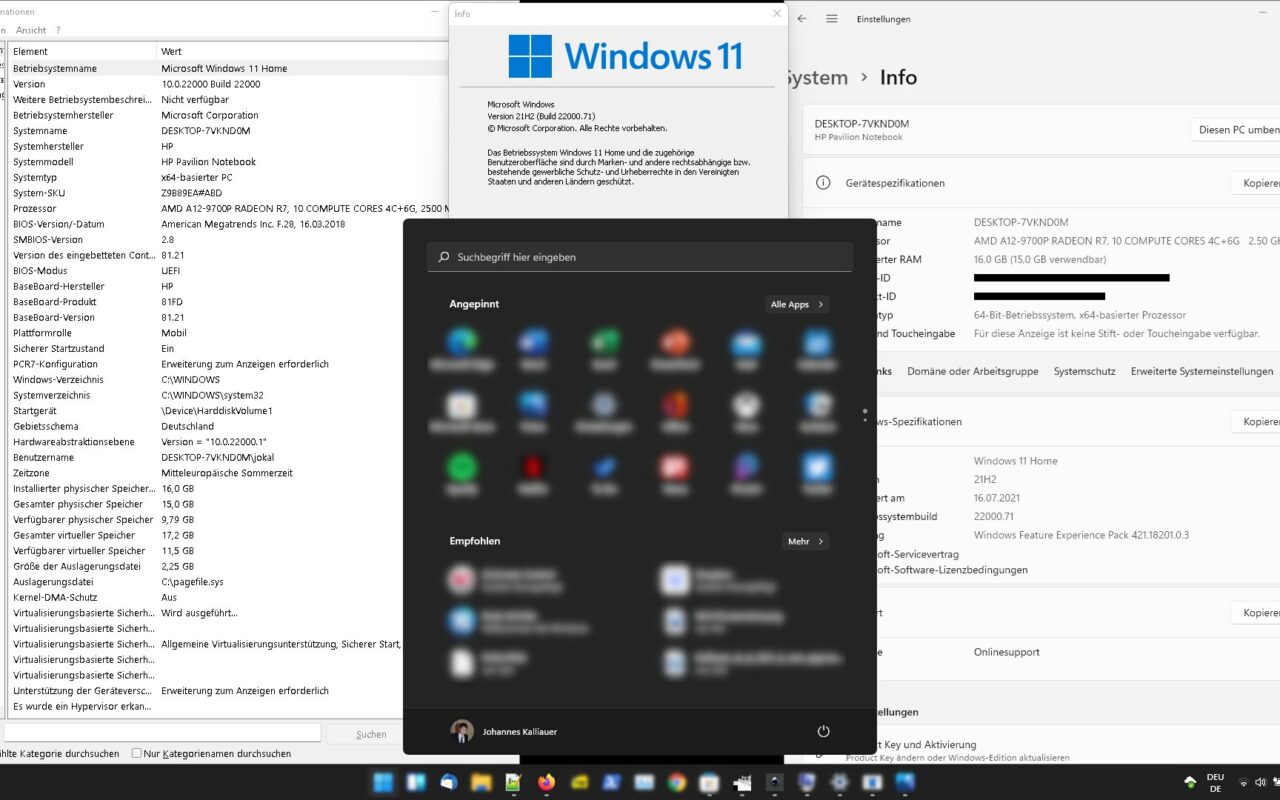This screenshot has width=1280, height=800.
Task: Expand Alle Apps list in Start menu
Action: point(796,304)
